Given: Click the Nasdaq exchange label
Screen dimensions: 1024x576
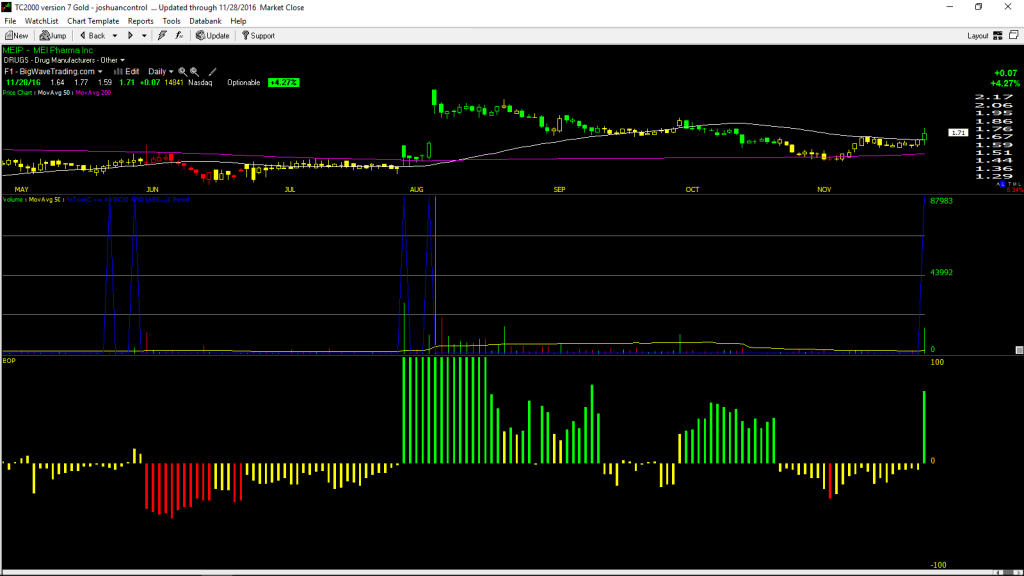Looking at the screenshot, I should tap(200, 83).
